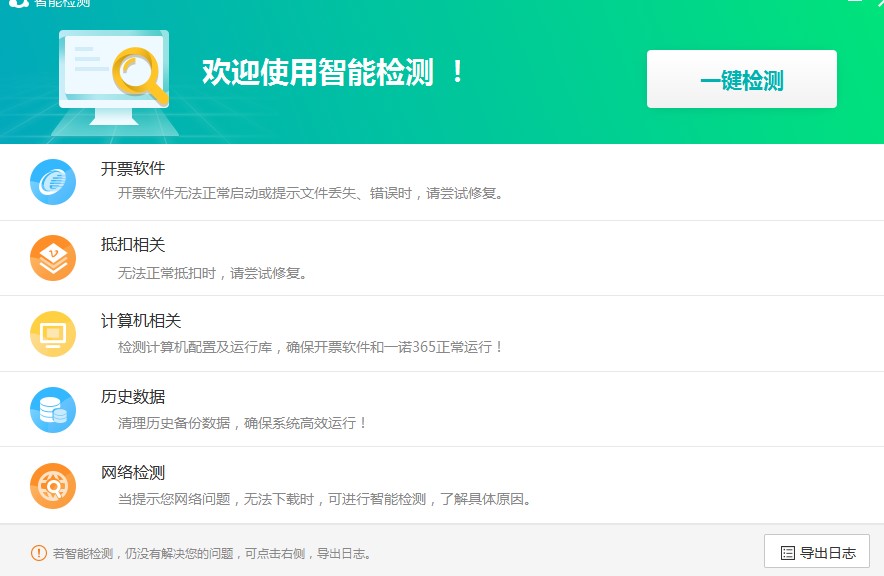Click the blue 历史数据 database icon
This screenshot has width=884, height=576.
[53, 410]
